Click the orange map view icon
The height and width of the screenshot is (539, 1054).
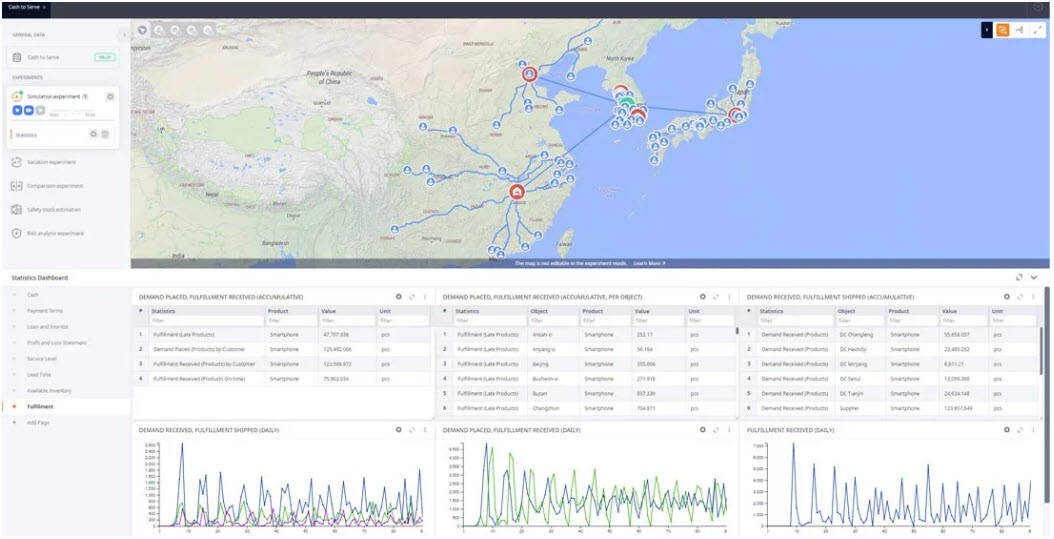click(x=1002, y=30)
